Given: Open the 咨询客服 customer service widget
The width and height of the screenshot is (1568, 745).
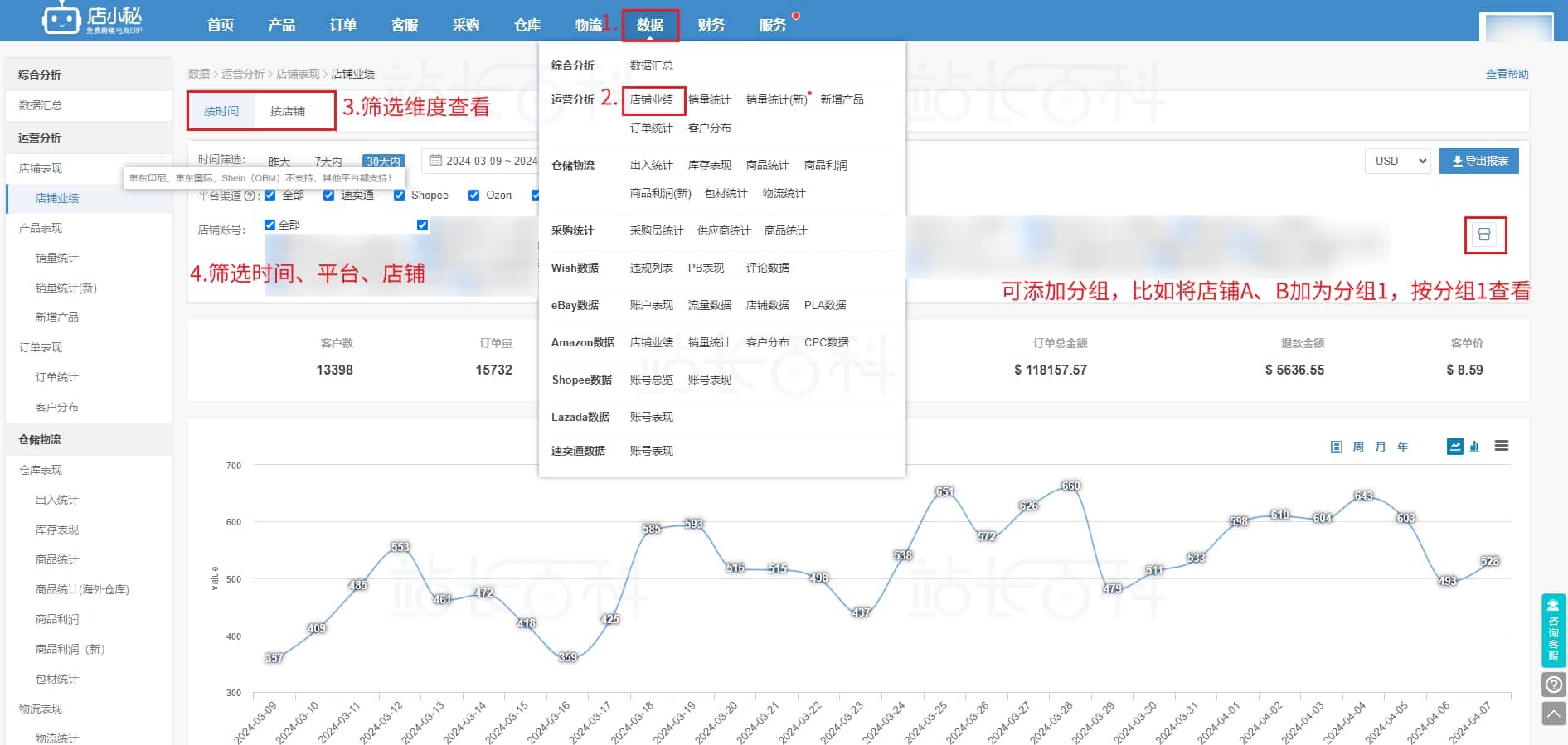Looking at the screenshot, I should tap(1553, 631).
